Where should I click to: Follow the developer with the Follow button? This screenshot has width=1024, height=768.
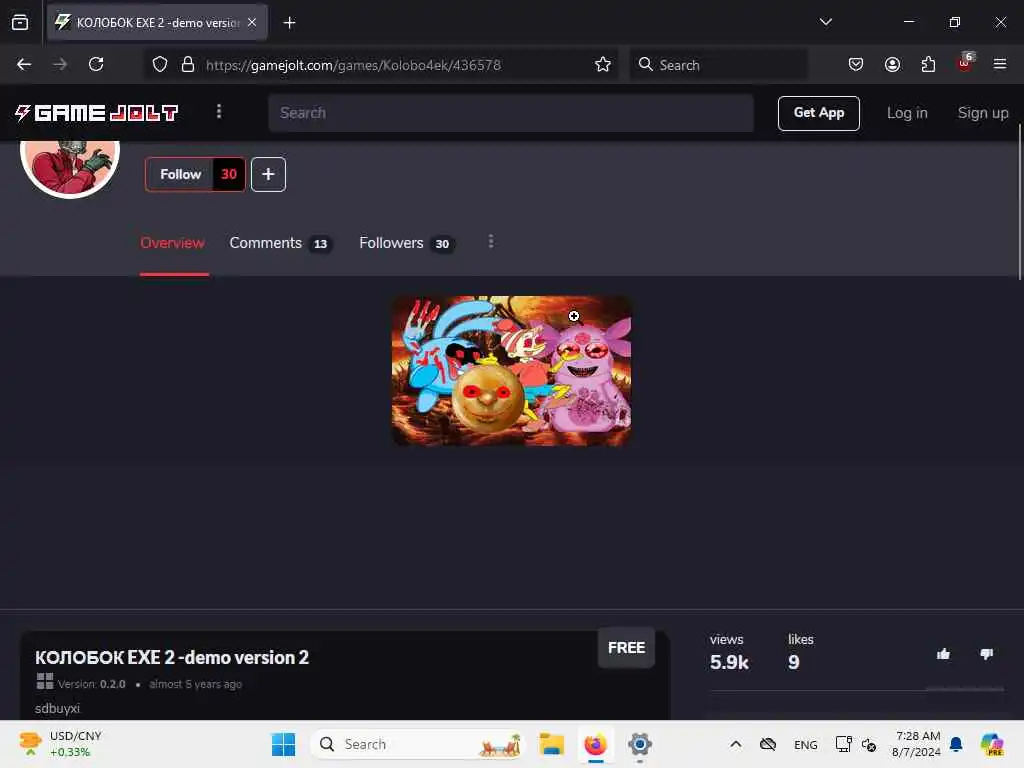tap(180, 174)
